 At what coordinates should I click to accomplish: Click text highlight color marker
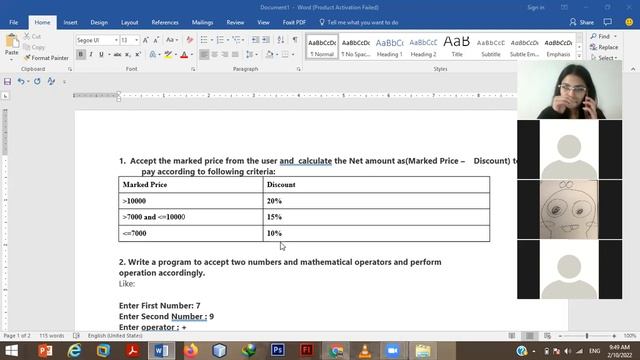point(168,54)
